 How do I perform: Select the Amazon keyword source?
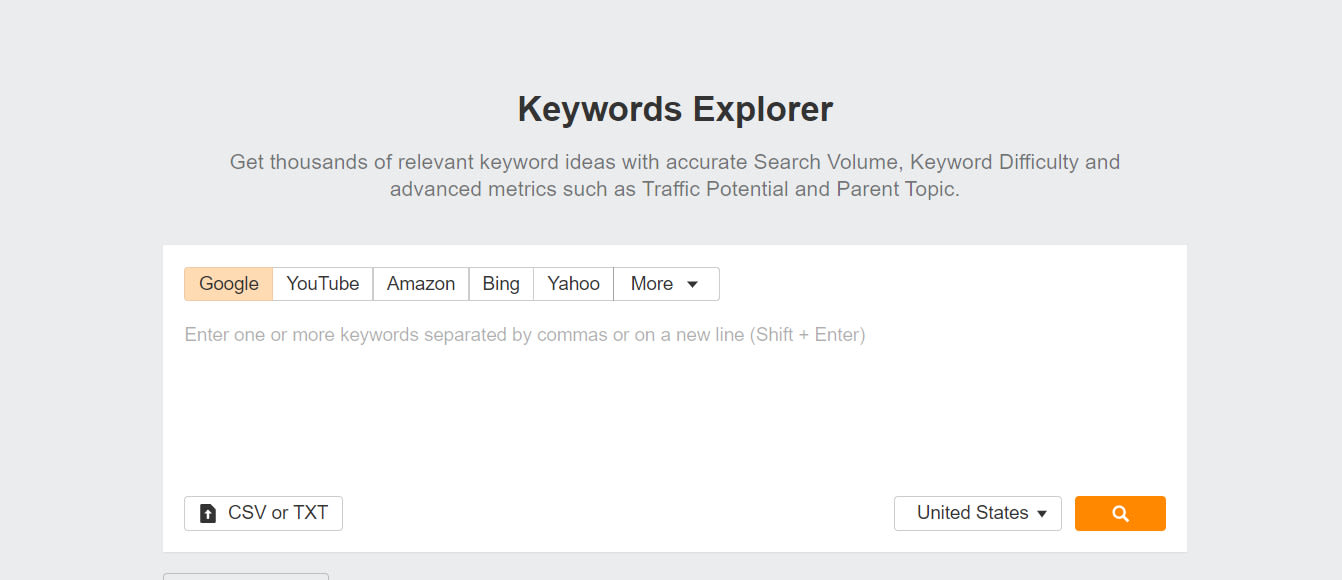(x=421, y=284)
